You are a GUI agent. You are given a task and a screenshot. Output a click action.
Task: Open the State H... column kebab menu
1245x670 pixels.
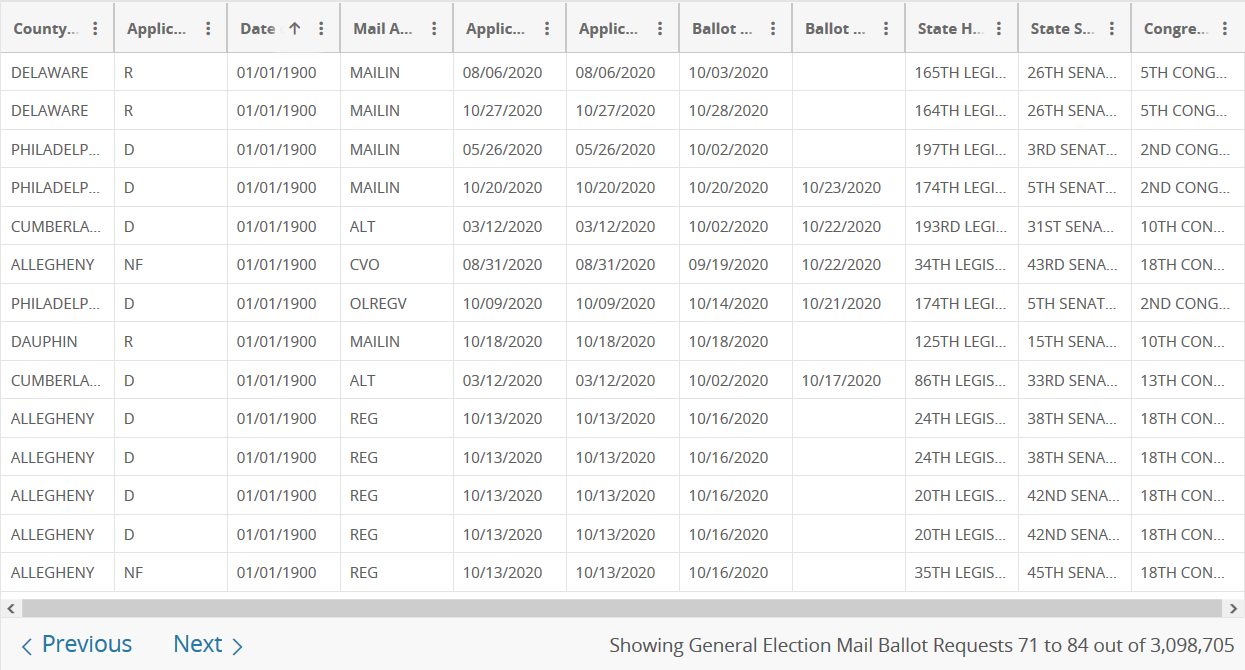pyautogui.click(x=999, y=29)
